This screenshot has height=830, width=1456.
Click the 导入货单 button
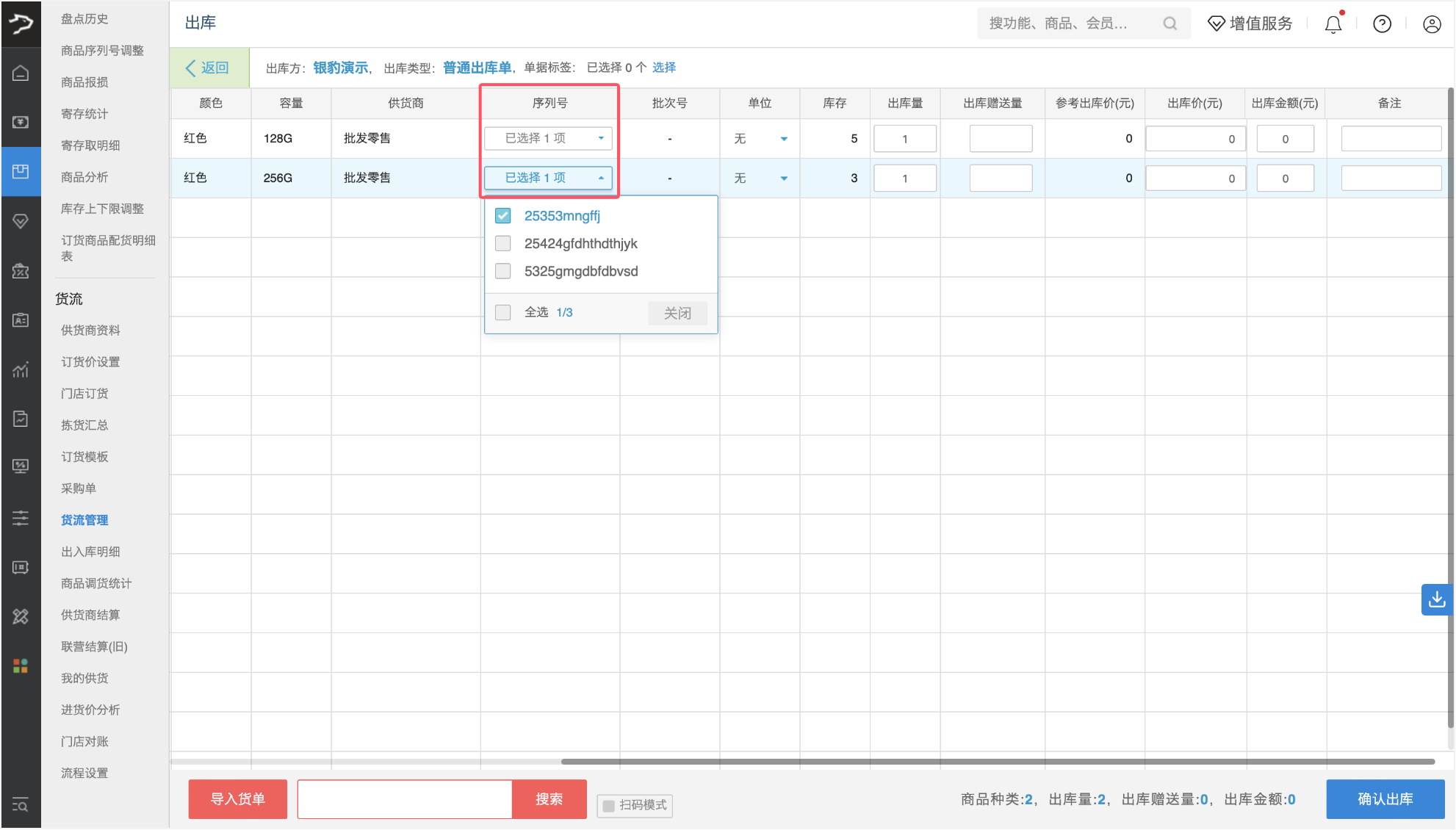[237, 798]
